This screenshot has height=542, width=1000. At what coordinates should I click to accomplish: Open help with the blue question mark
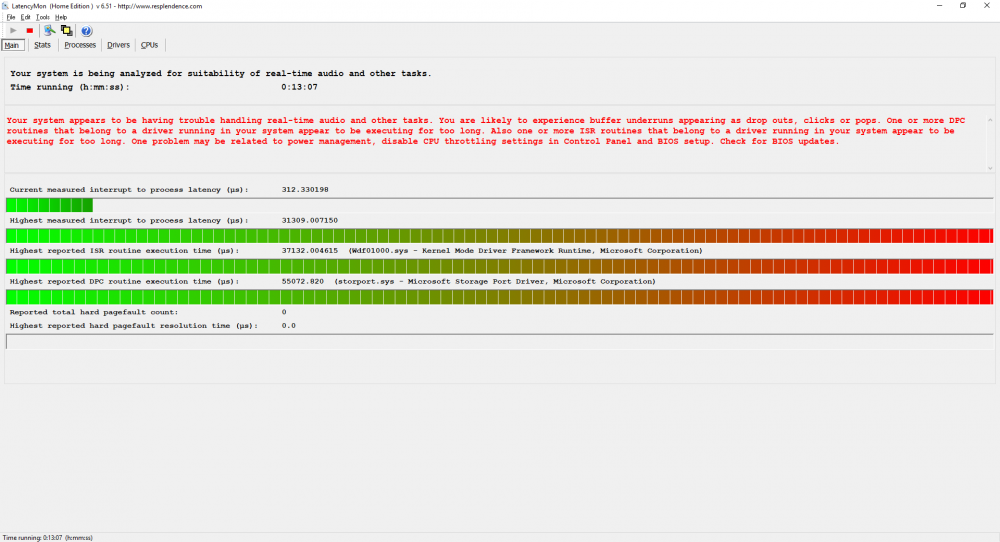pos(86,31)
